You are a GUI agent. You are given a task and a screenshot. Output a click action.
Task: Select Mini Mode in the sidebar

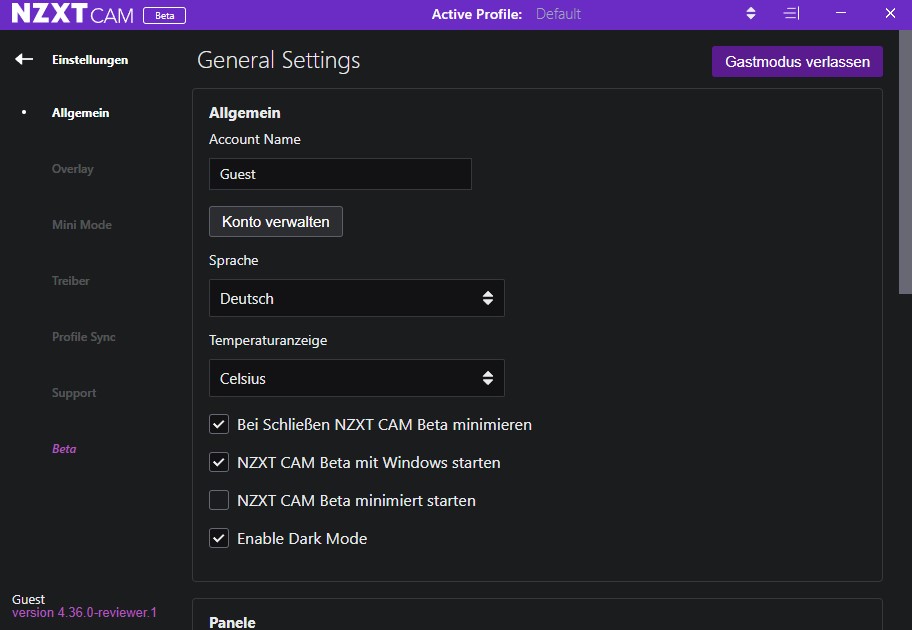pyautogui.click(x=81, y=225)
